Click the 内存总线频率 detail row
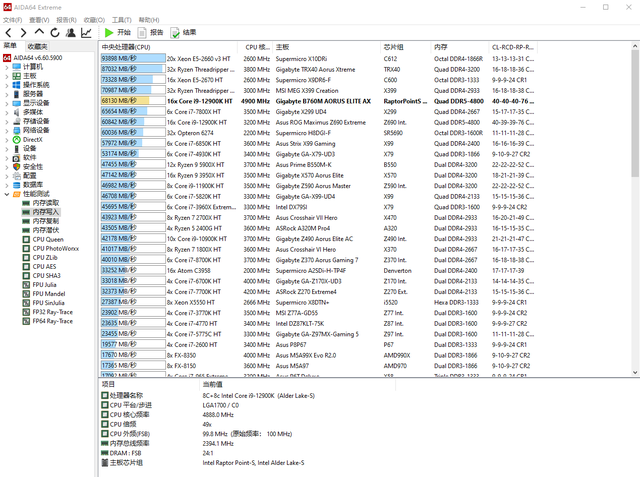640x477 pixels. 167,444
